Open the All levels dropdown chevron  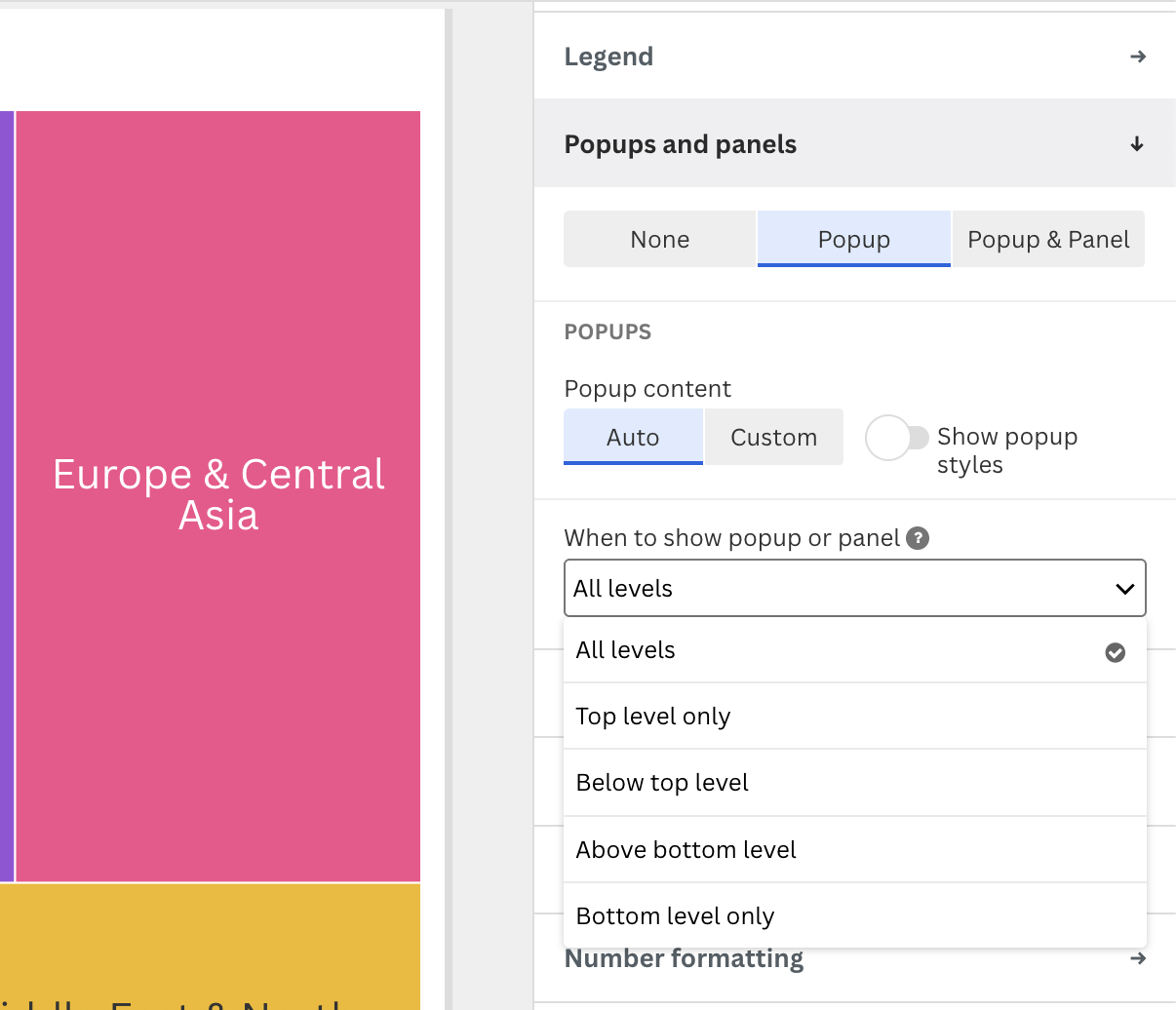click(1124, 589)
